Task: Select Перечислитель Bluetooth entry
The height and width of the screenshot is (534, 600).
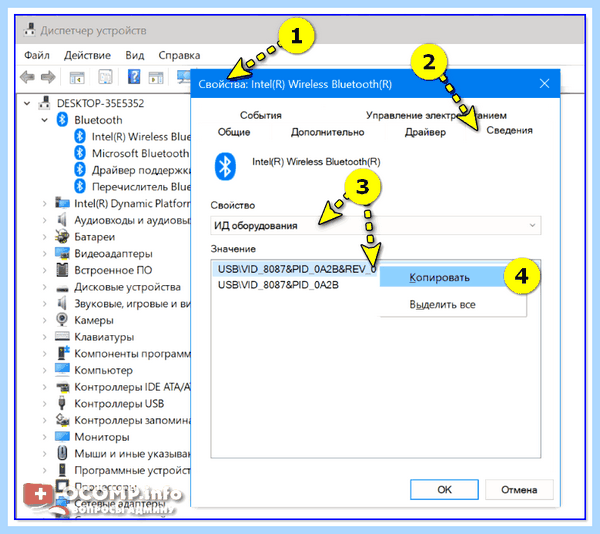Action: [141, 187]
